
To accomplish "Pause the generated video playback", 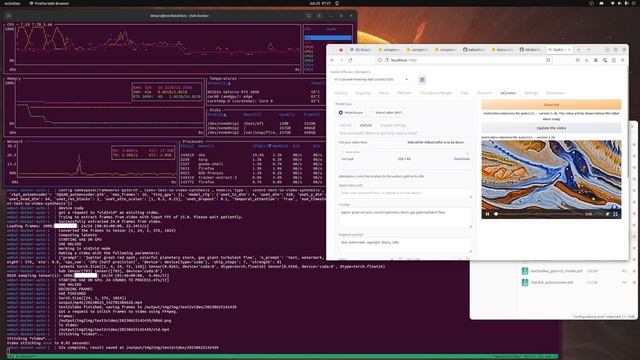I will coord(487,214).
